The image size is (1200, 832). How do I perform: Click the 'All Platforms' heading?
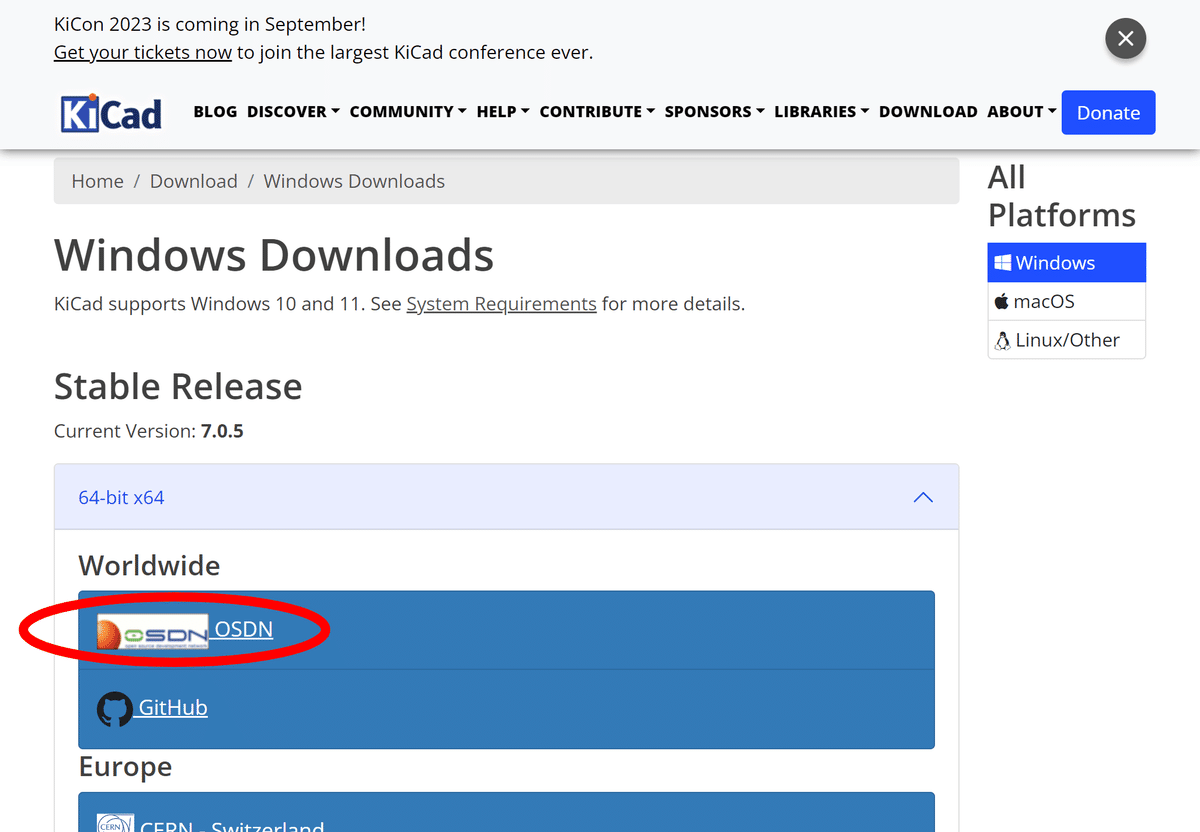click(1062, 196)
